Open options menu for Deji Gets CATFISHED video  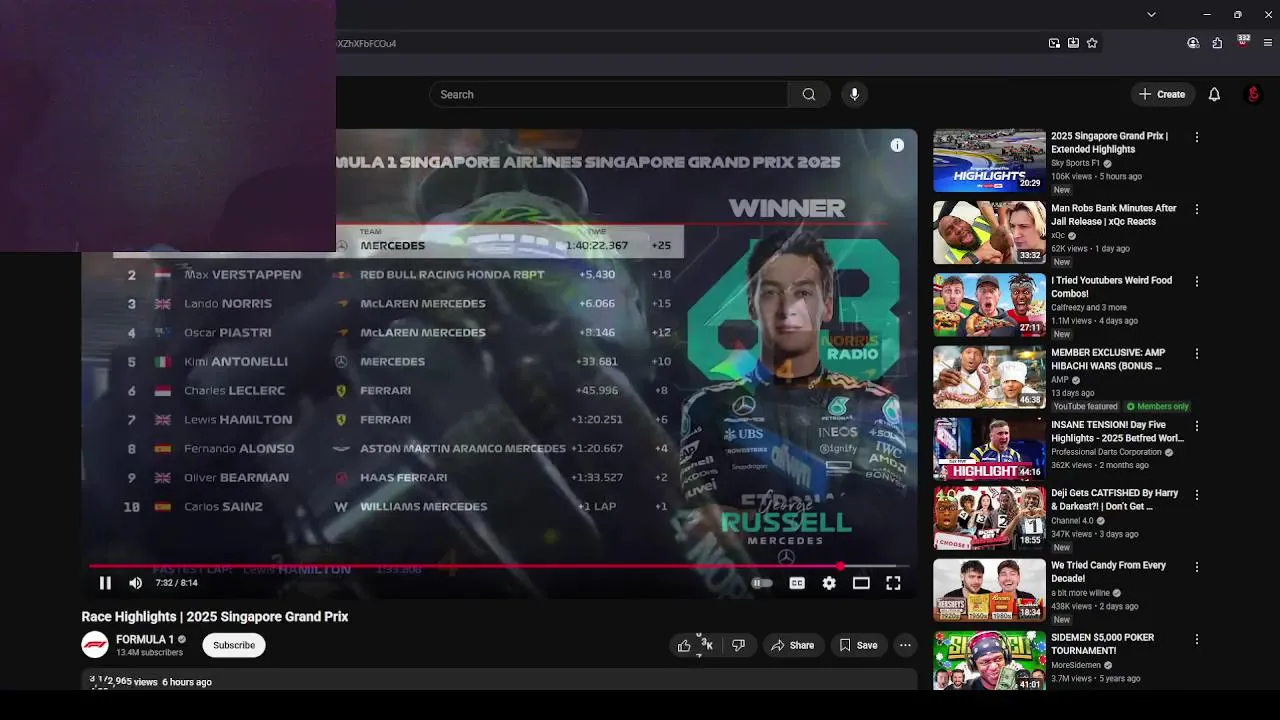(x=1197, y=494)
